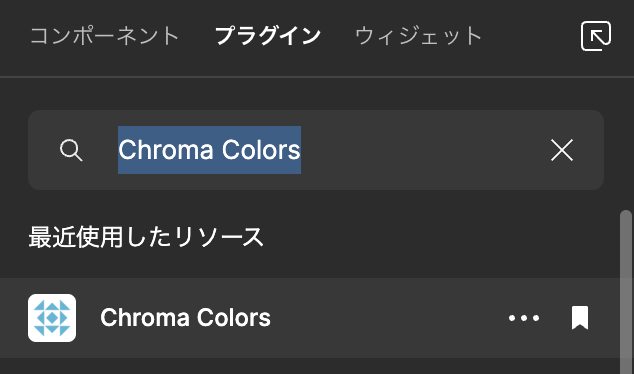Unsave Chroma Colors via the bookmark icon
Screen dimensions: 634x374
[x=580, y=318]
